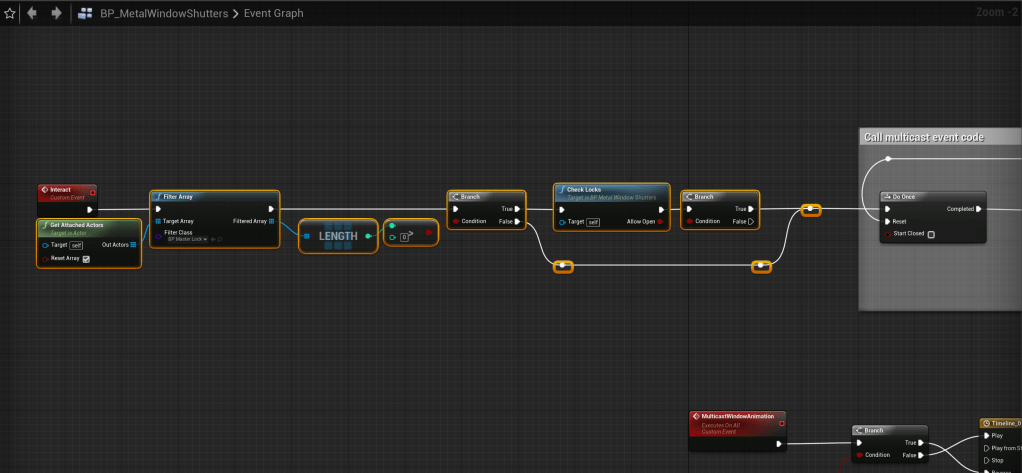Screen dimensions: 1022x473
Task: Click BP_MetalWindowShutters in the breadcrumb
Action: [163, 14]
